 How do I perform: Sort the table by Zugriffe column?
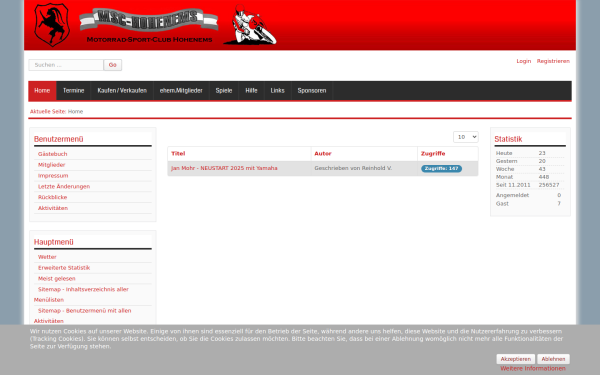[433, 154]
